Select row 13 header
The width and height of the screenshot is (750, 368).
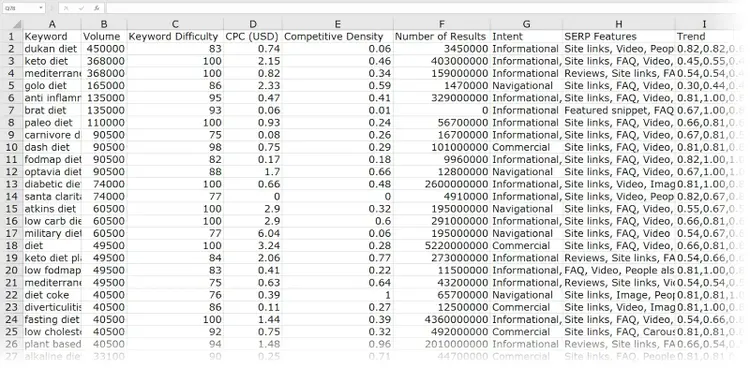tap(11, 184)
